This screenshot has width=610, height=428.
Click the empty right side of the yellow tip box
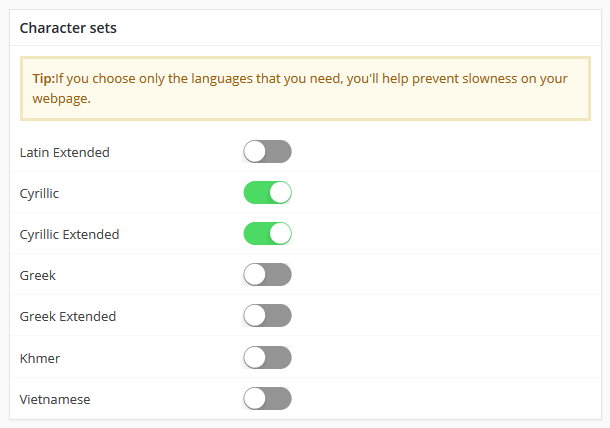pos(450,98)
